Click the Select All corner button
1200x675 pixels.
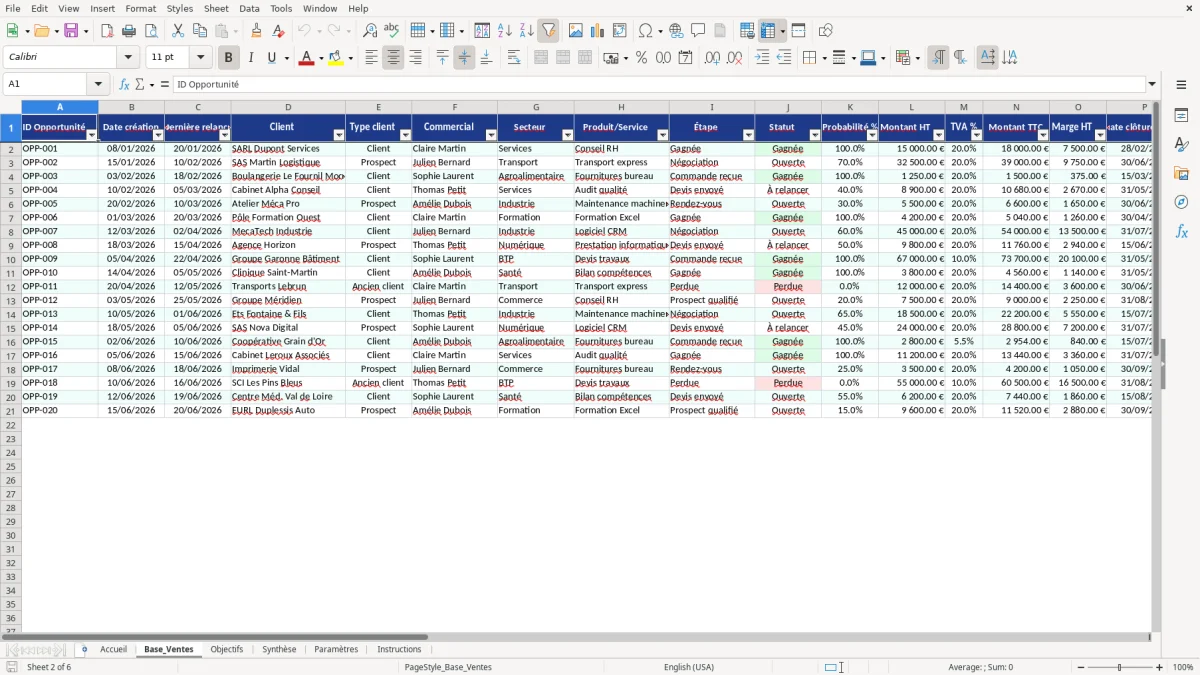tap(10, 107)
